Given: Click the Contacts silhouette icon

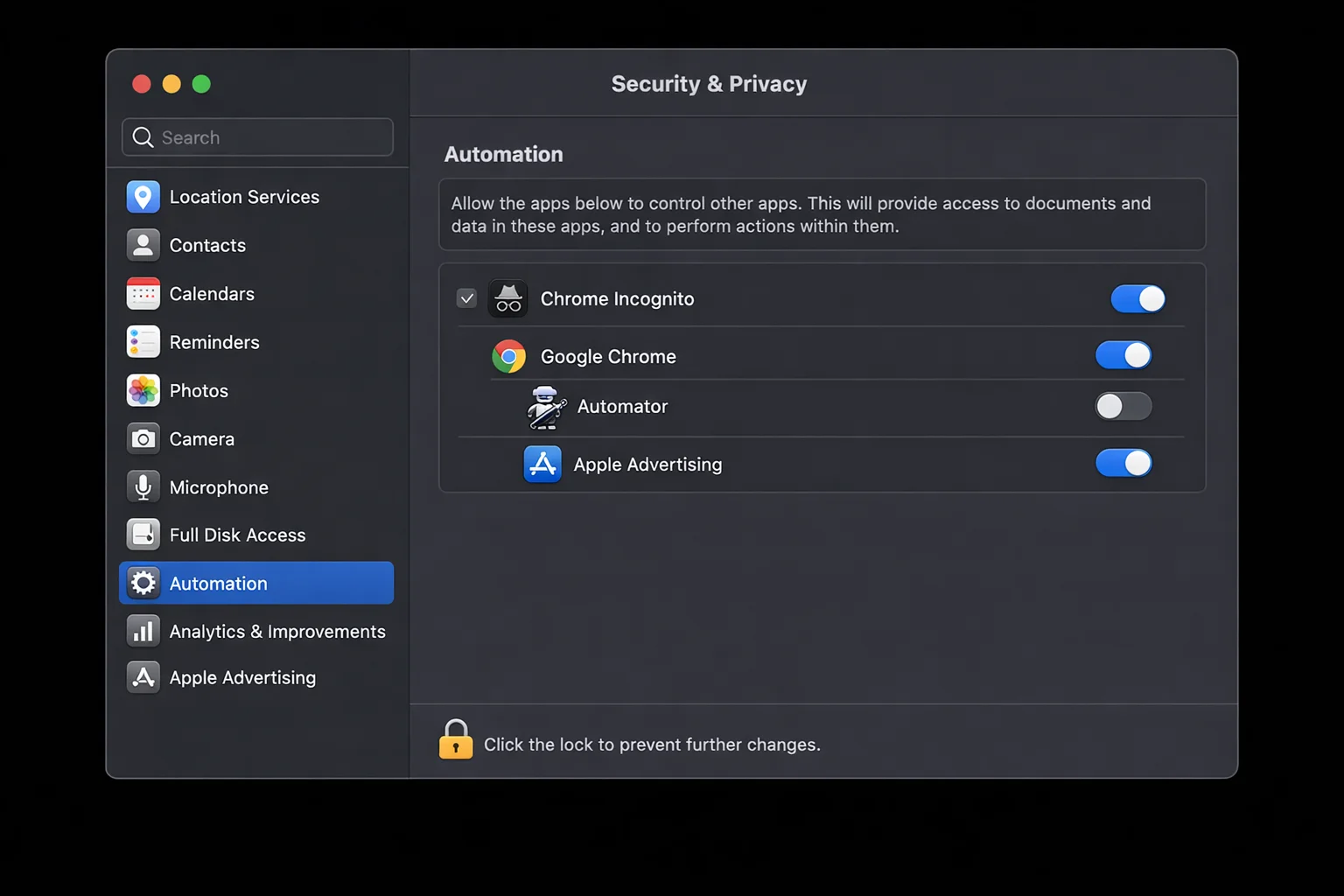Looking at the screenshot, I should 143,245.
